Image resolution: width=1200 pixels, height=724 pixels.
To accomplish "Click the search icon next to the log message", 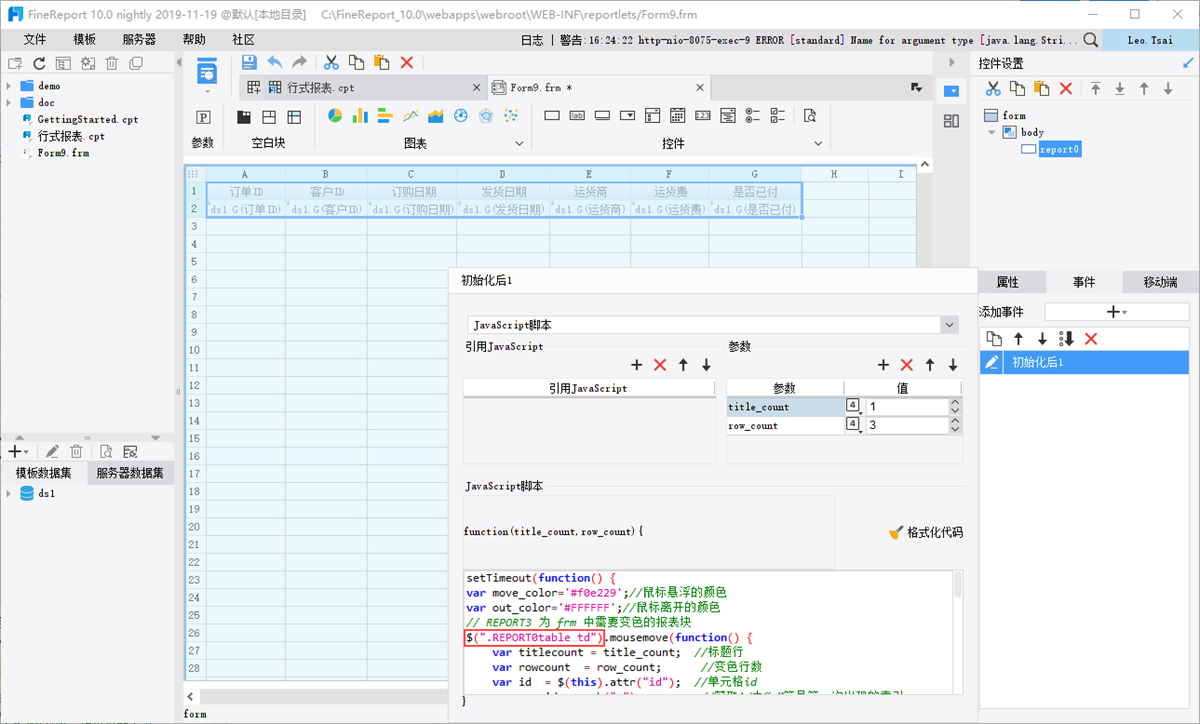I will [1090, 40].
